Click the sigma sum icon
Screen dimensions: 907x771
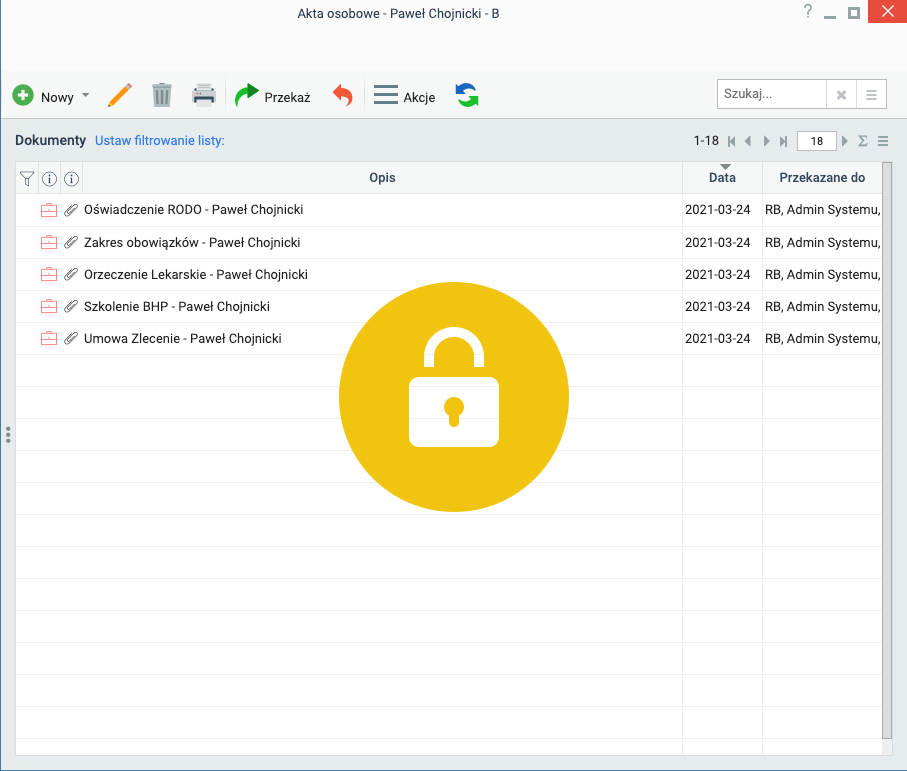(x=862, y=141)
